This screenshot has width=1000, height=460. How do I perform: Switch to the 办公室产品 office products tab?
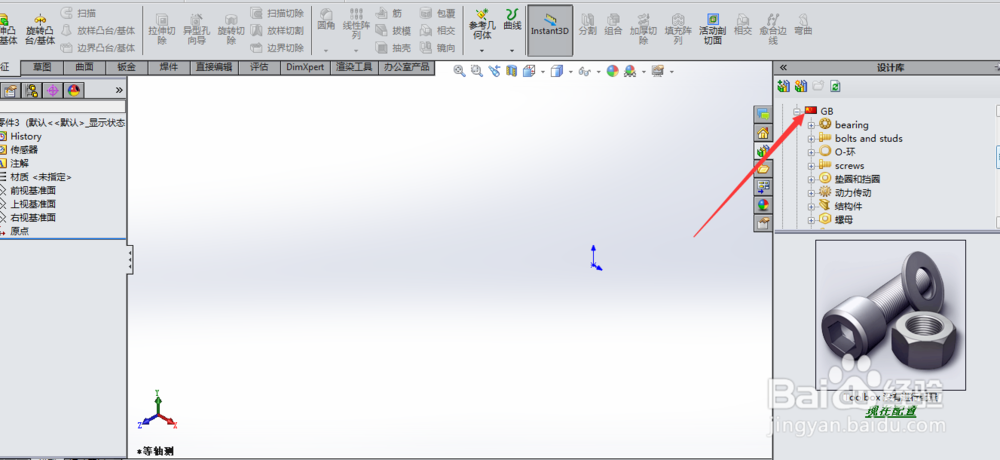coord(407,68)
